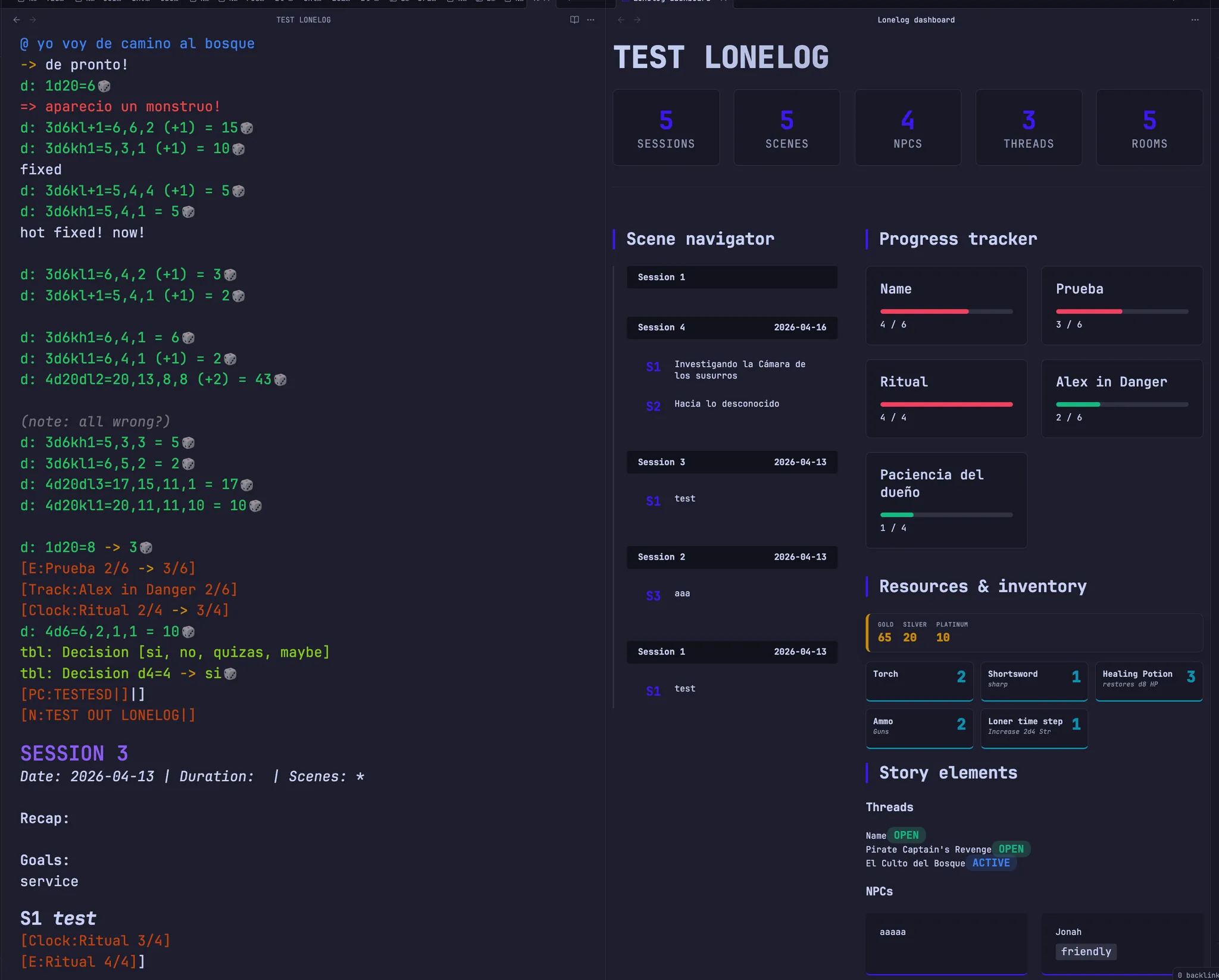Image resolution: width=1219 pixels, height=980 pixels.
Task: Click dice icon on 4d20kl1 = 10 line
Action: (255, 506)
